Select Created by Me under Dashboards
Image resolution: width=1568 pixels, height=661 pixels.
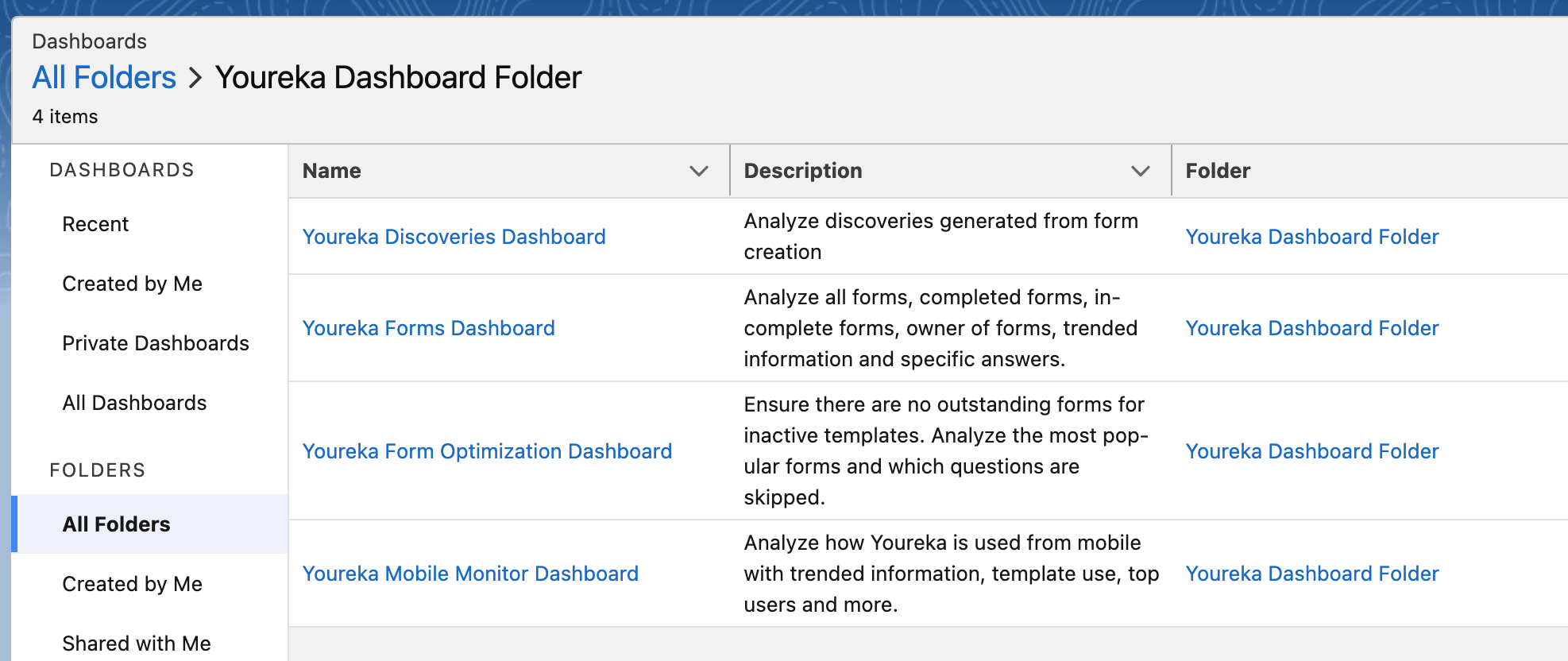[133, 284]
